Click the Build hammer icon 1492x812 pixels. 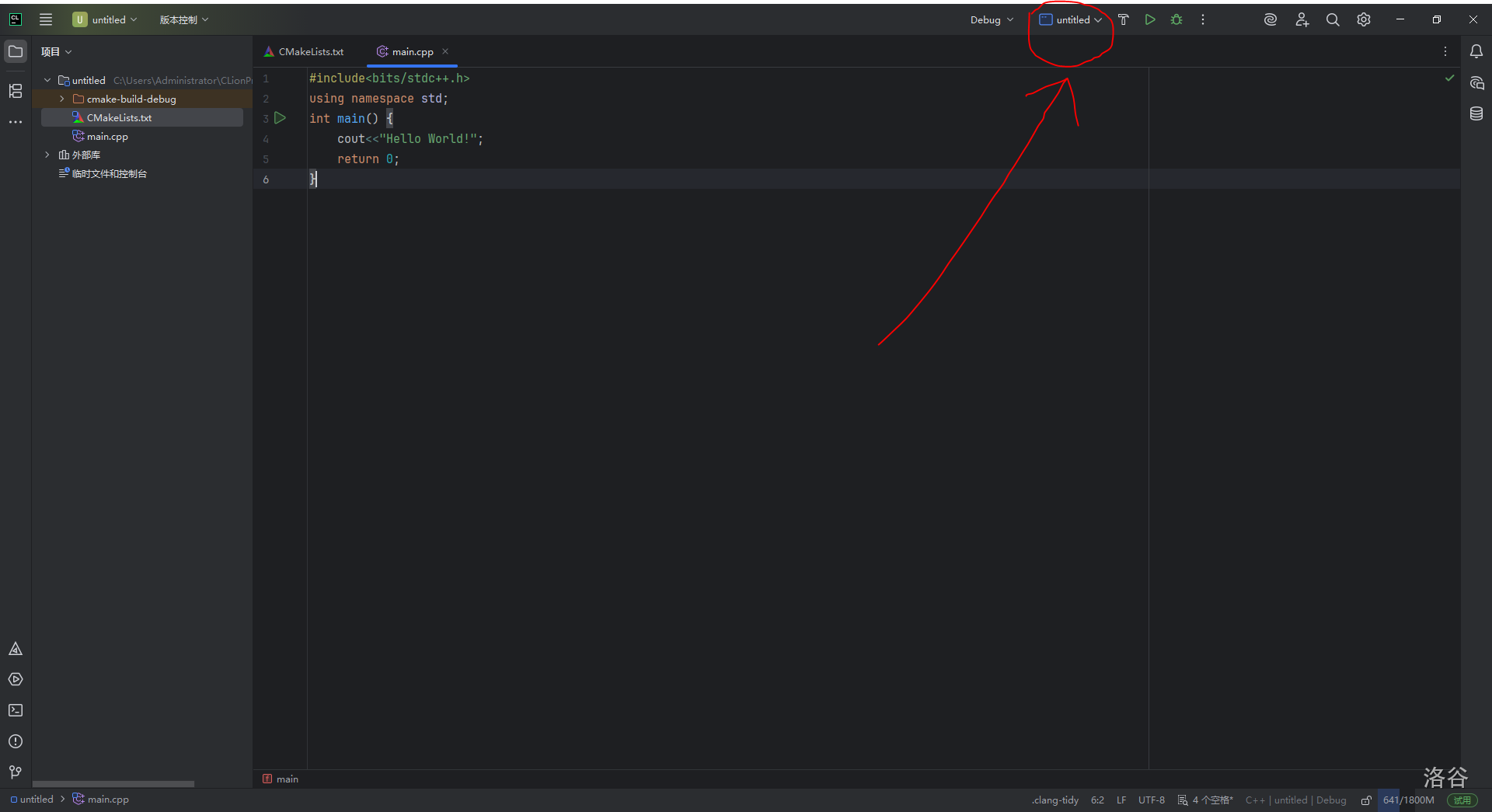(x=1123, y=20)
